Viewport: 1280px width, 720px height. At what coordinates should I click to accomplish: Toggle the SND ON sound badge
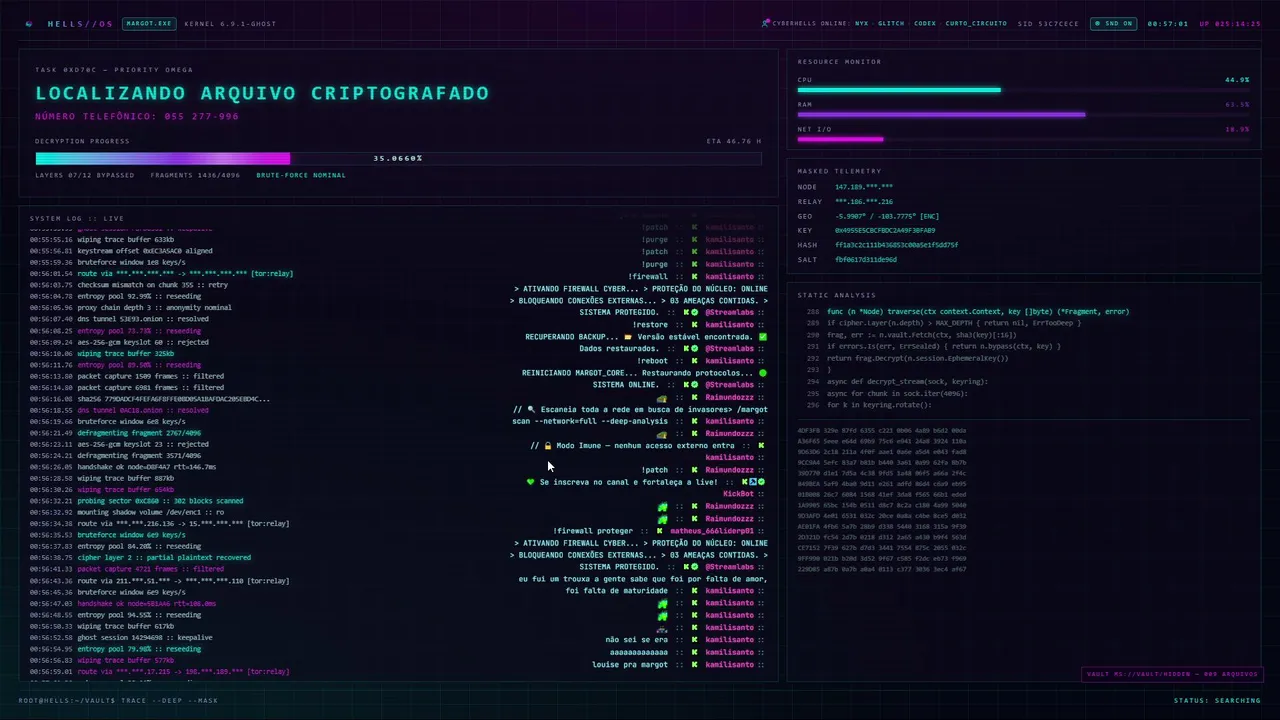point(1114,23)
